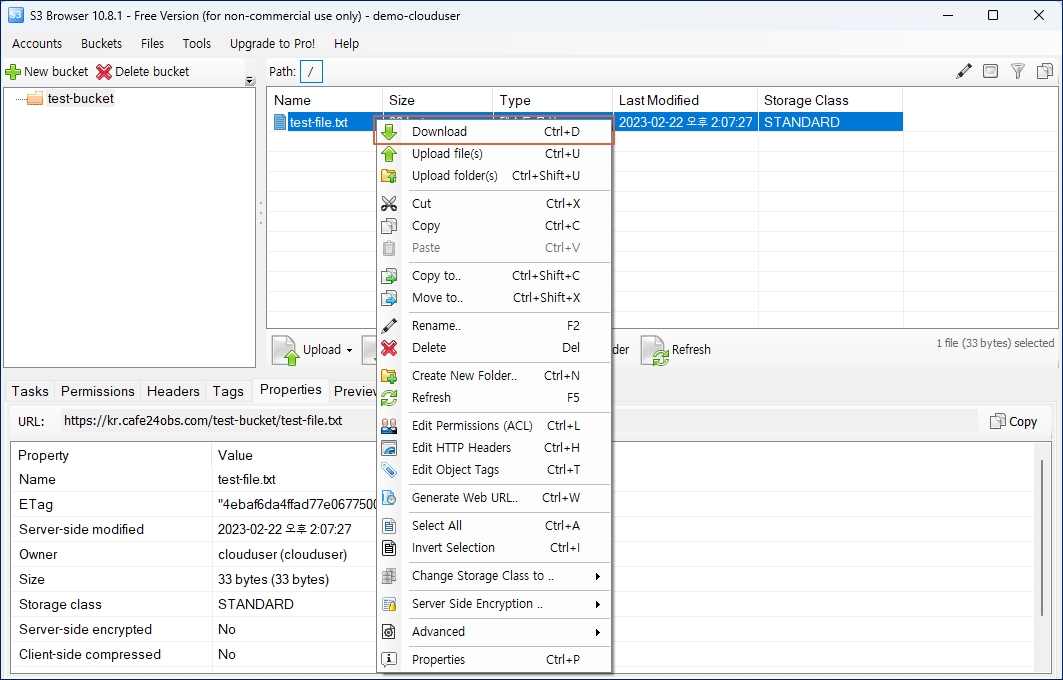Click the Refresh icon in the file toolbar
The height and width of the screenshot is (680, 1063).
pos(655,350)
